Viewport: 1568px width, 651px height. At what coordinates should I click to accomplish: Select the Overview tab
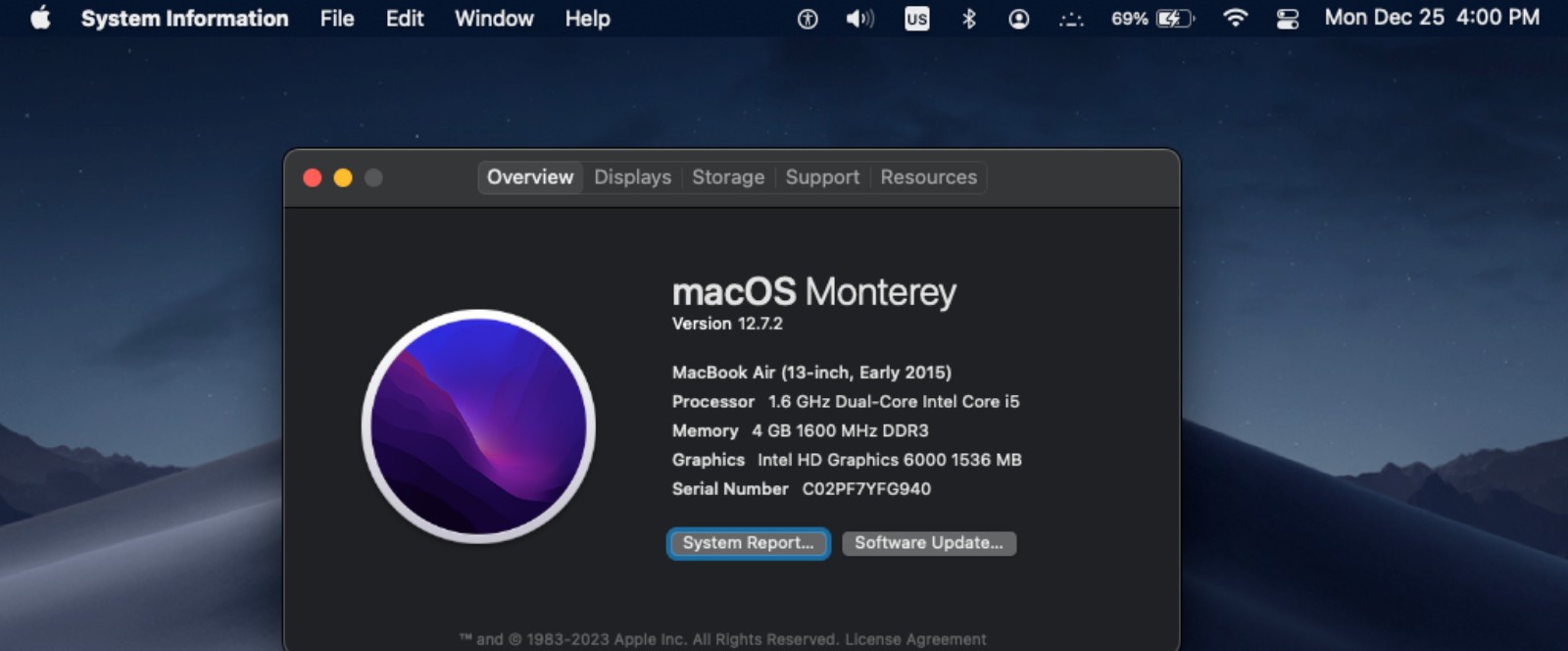pyautogui.click(x=530, y=177)
